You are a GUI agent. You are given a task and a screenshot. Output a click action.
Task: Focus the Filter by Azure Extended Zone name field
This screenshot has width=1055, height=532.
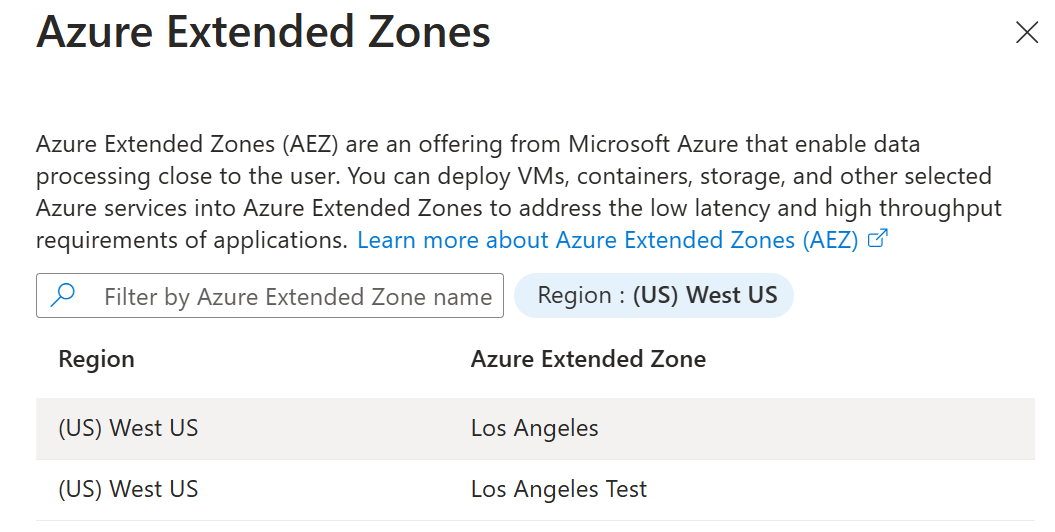click(297, 297)
